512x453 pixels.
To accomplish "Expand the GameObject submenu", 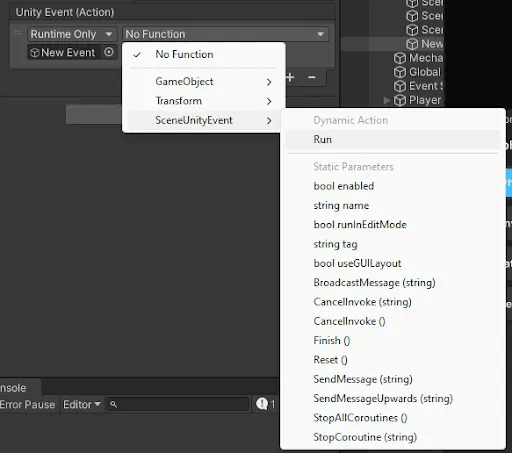I will (204, 82).
